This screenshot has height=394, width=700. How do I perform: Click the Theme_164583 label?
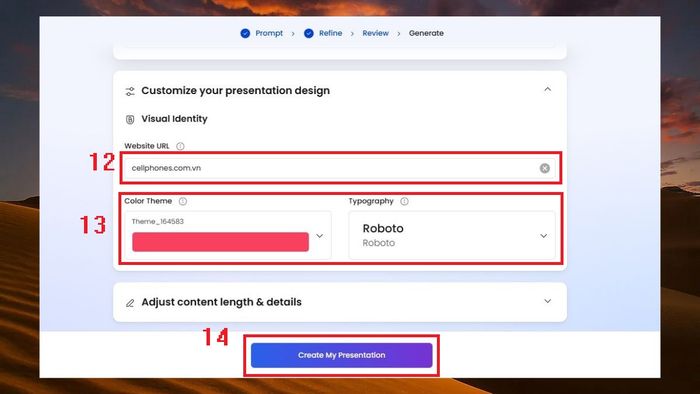coord(158,221)
